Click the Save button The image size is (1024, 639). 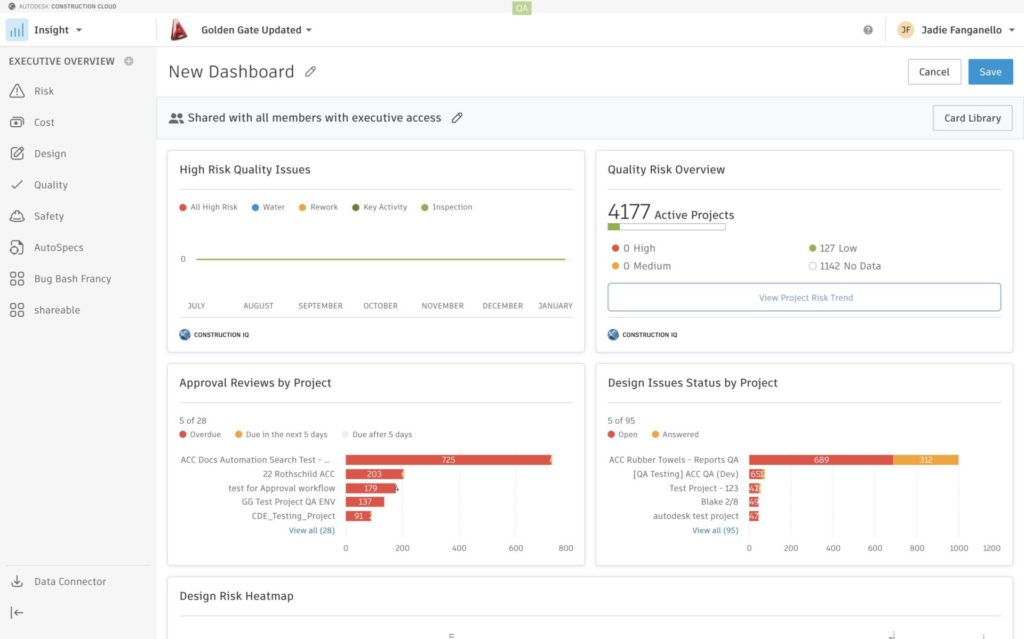pyautogui.click(x=990, y=72)
